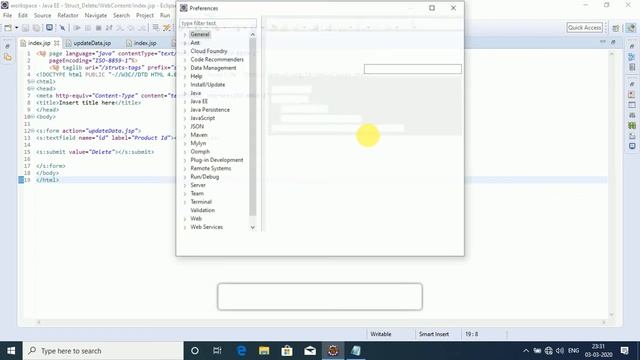This screenshot has height=360, width=640.
Task: Maximize the editor area
Action: click(613, 42)
